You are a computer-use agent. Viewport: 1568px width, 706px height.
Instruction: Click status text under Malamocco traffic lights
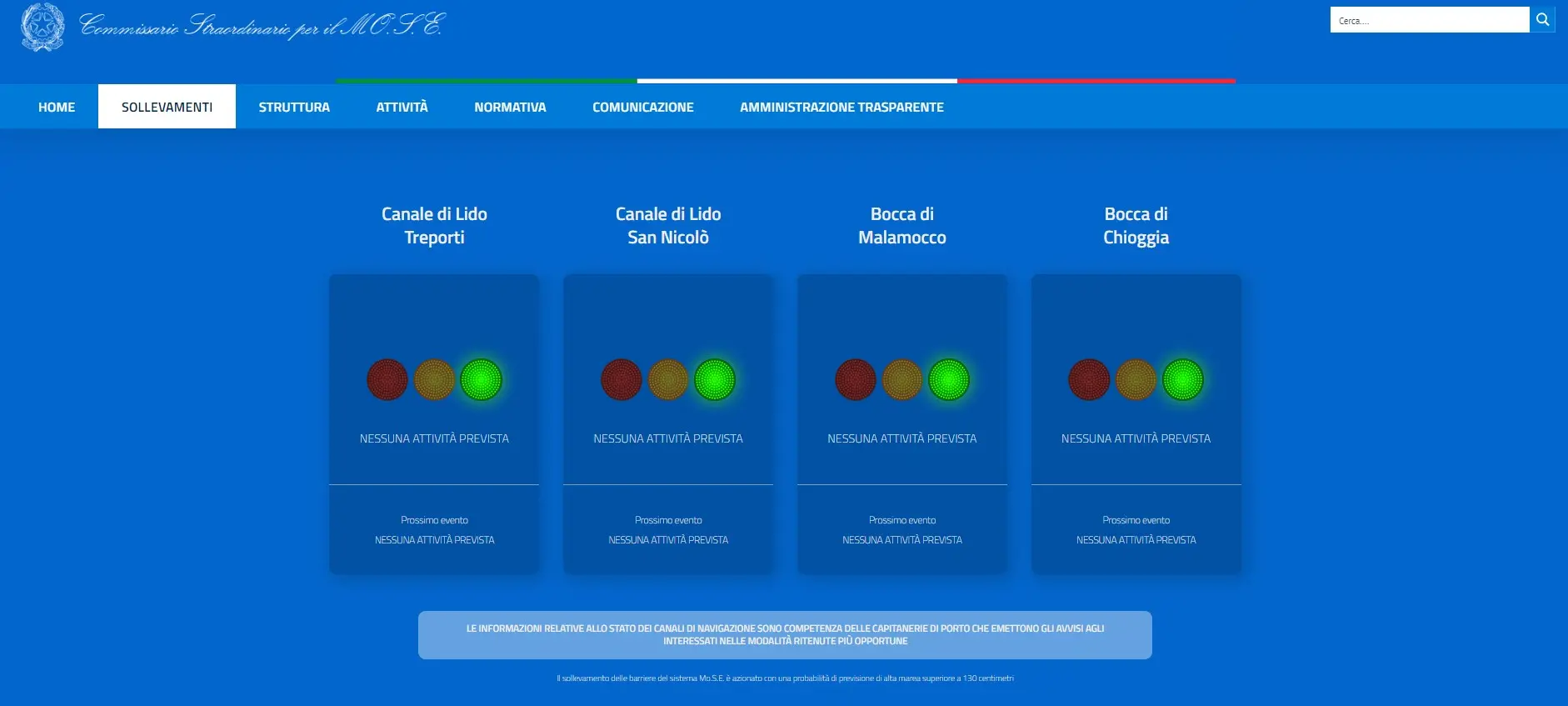[902, 438]
